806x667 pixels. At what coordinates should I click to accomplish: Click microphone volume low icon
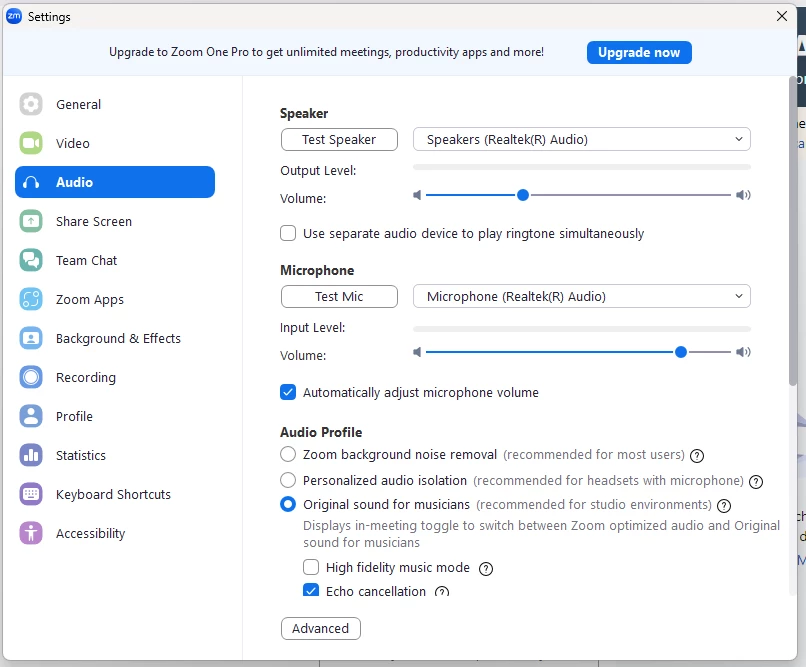pyautogui.click(x=417, y=353)
